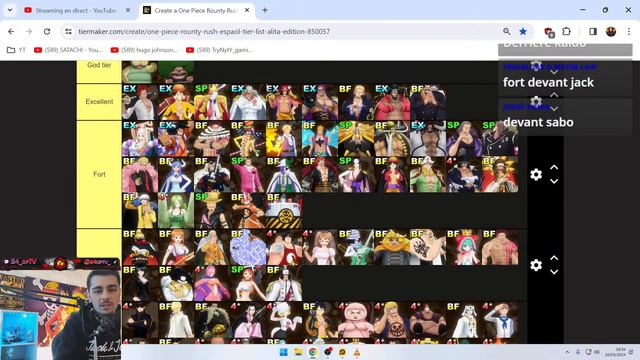This screenshot has width=640, height=360.
Task: Open the Windows Start menu
Action: point(284,352)
